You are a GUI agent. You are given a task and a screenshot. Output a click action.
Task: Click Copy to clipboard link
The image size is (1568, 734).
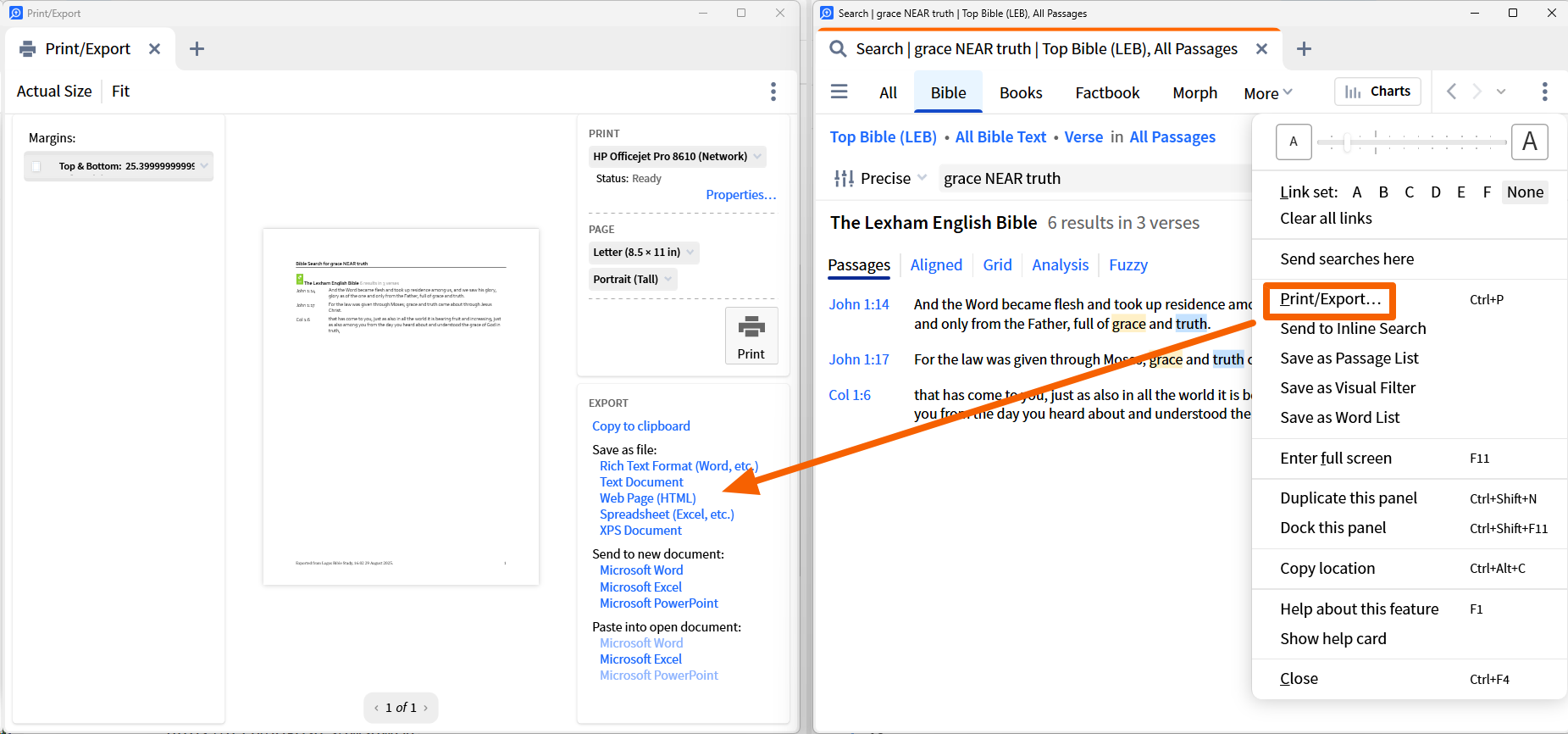[x=641, y=426]
